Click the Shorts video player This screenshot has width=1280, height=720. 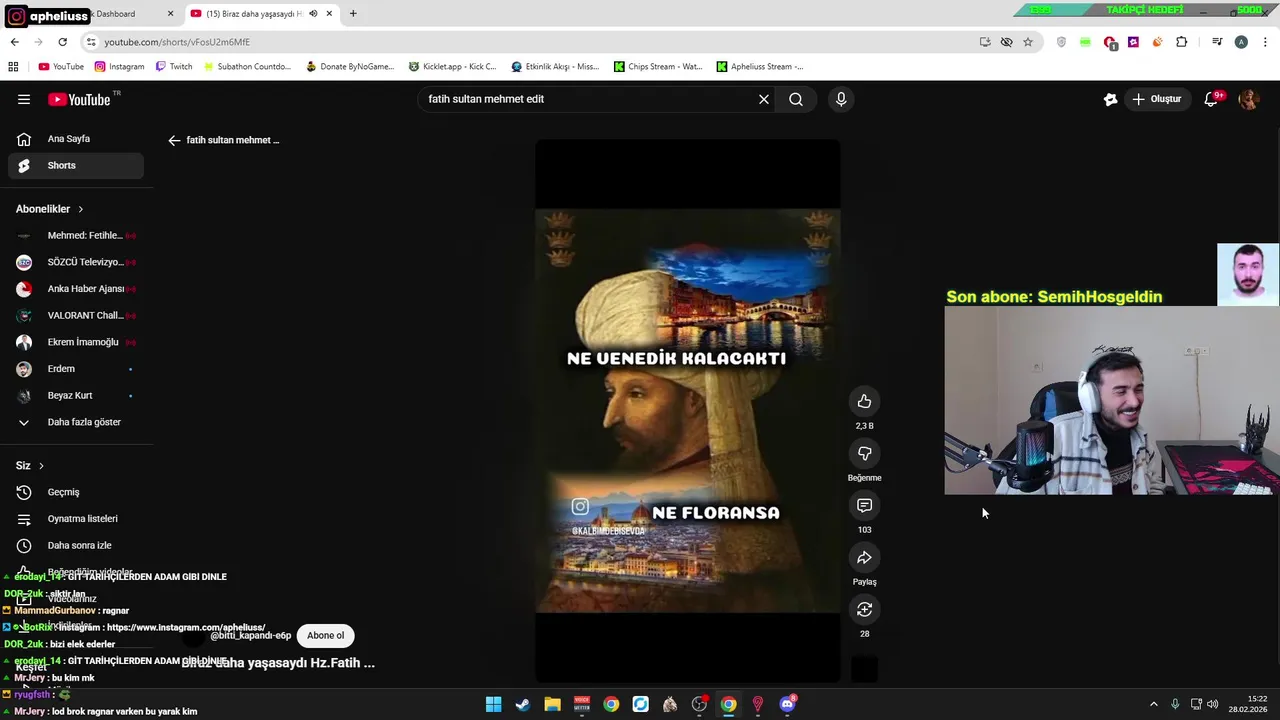(687, 410)
